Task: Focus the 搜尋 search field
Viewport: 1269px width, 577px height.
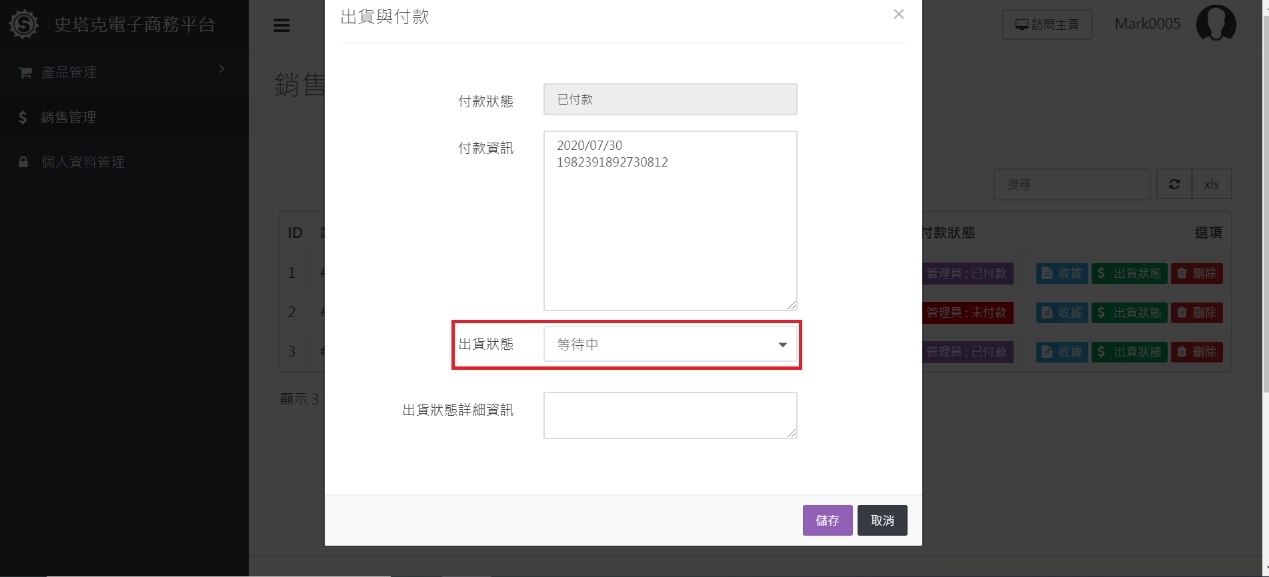Action: click(x=1072, y=185)
